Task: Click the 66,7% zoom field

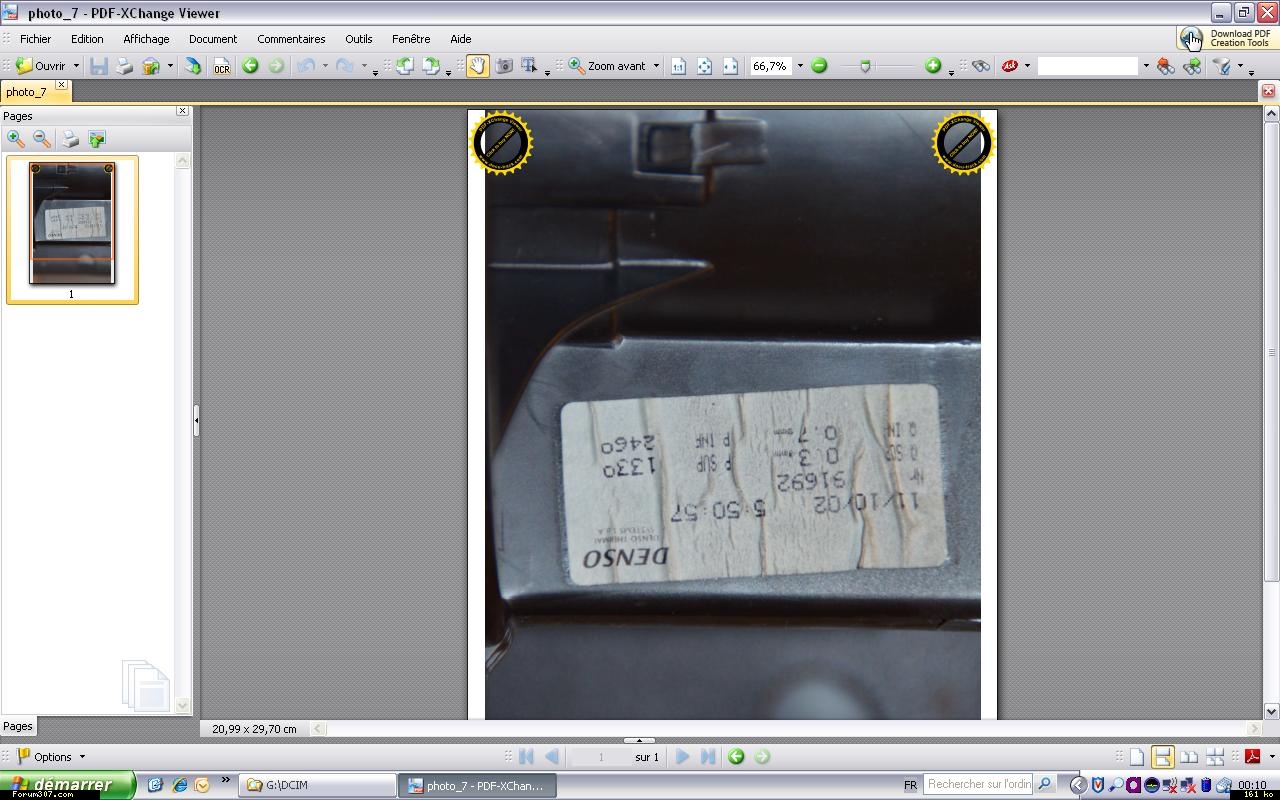Action: [x=771, y=66]
